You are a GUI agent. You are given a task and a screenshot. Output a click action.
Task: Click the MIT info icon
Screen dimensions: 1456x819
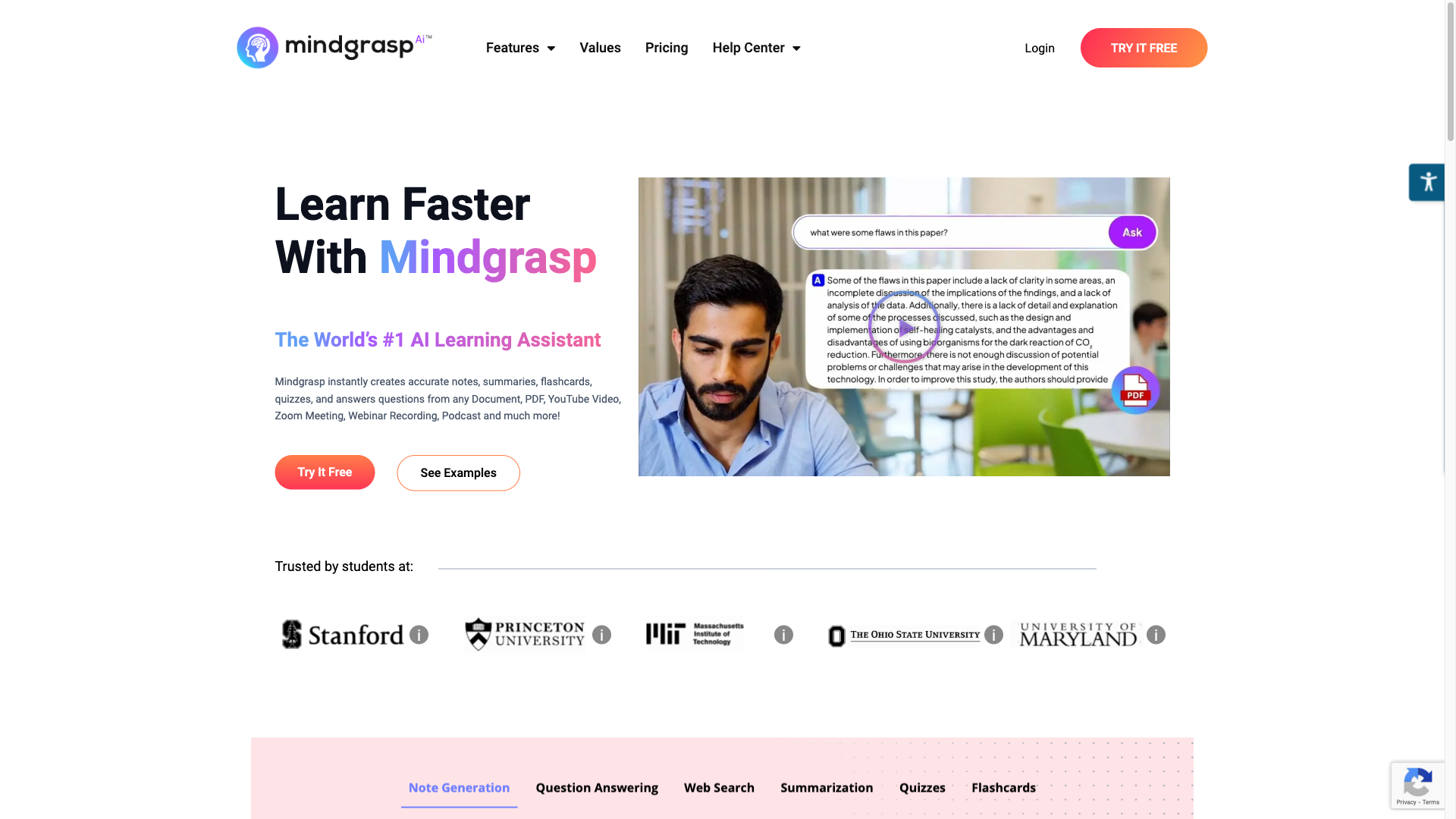(x=783, y=634)
